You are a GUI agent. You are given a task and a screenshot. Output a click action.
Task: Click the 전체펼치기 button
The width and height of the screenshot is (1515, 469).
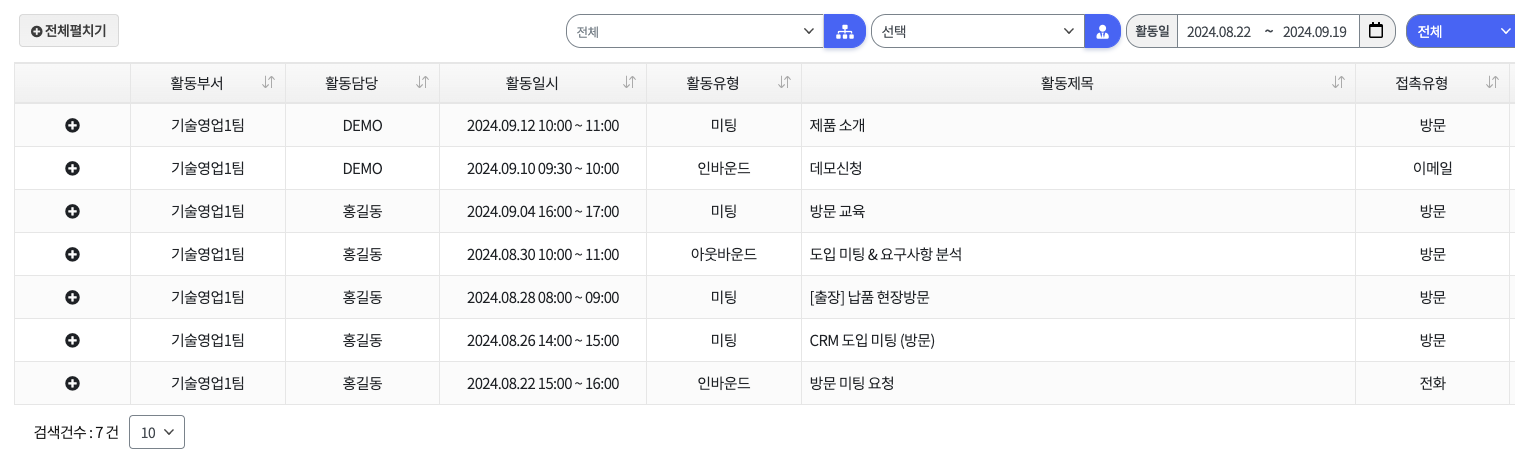69,31
